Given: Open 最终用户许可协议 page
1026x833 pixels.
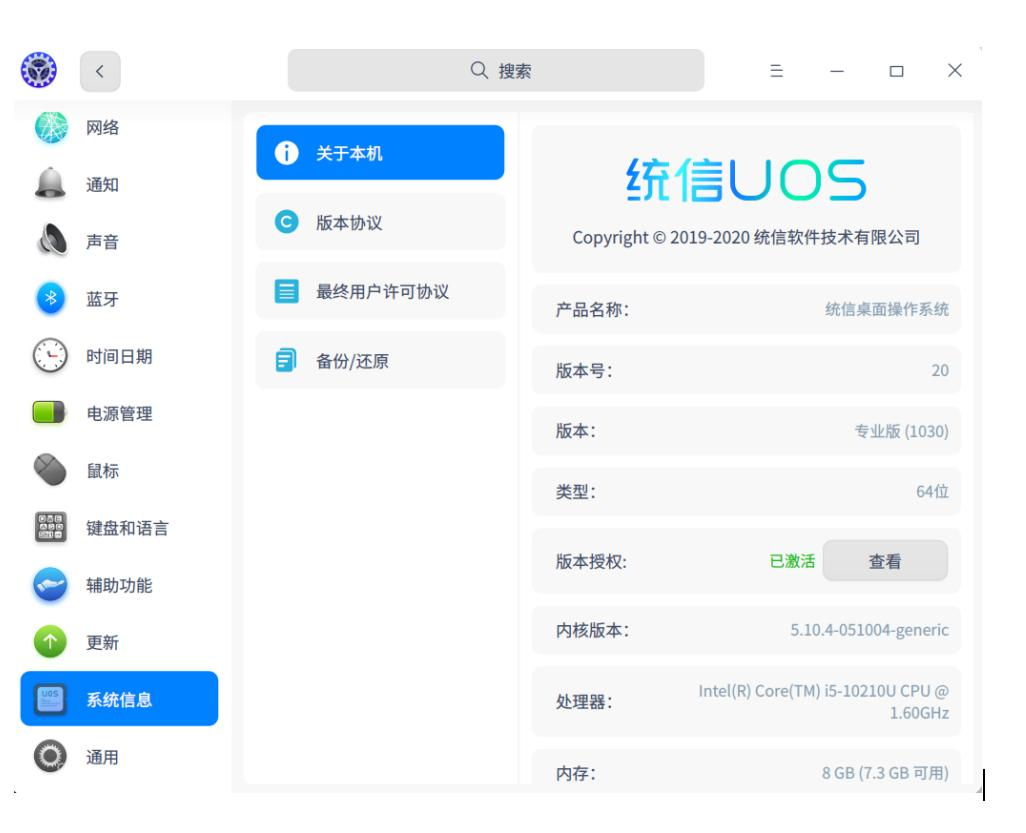Looking at the screenshot, I should 380,291.
